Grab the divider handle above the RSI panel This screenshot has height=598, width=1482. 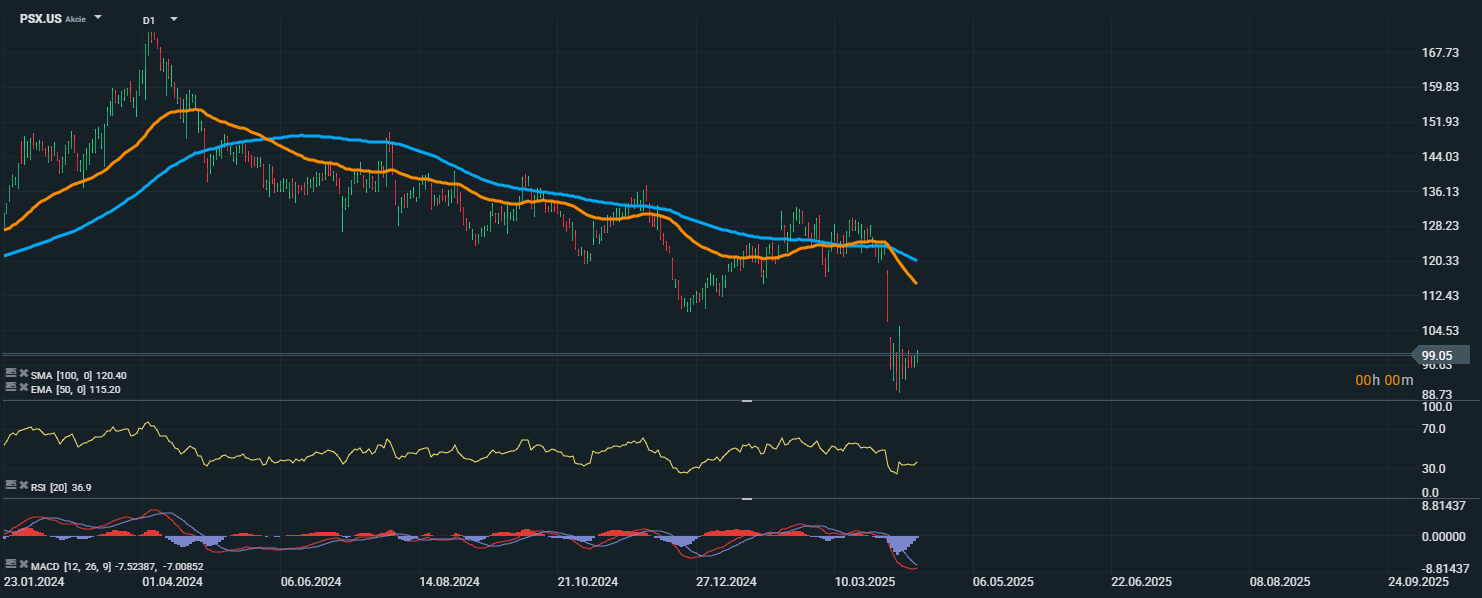click(747, 400)
